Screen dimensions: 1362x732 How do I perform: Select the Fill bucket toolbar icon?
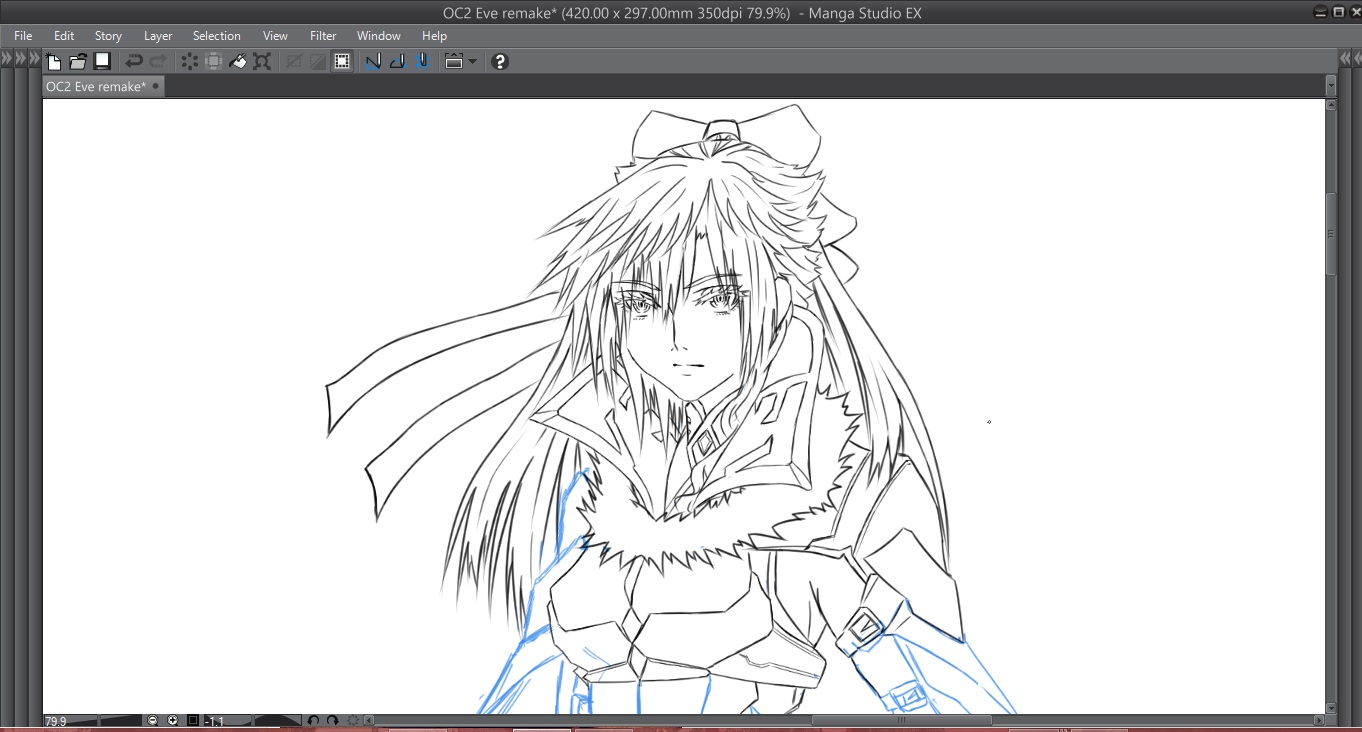tap(237, 62)
